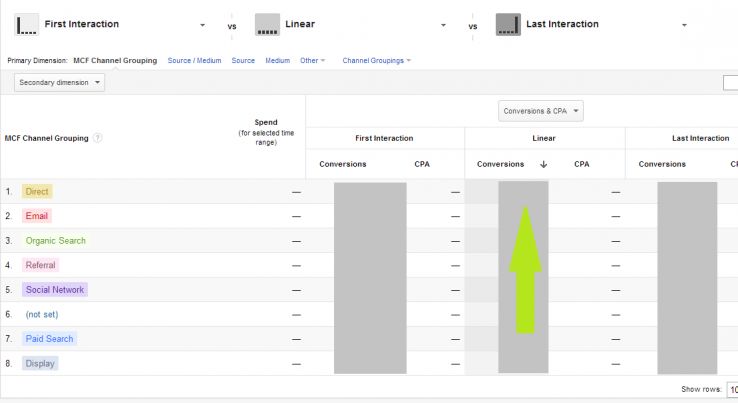Click the Organic Search channel
The height and width of the screenshot is (403, 738).
click(x=55, y=241)
